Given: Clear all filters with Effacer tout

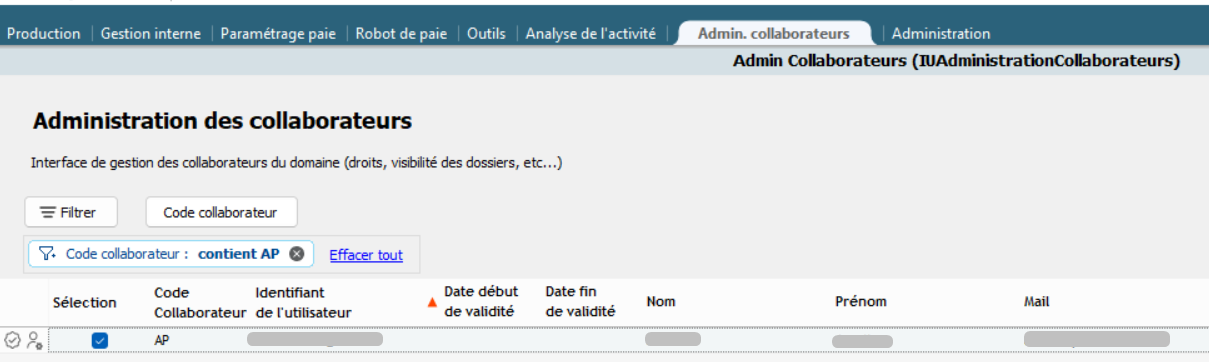Looking at the screenshot, I should coord(366,255).
